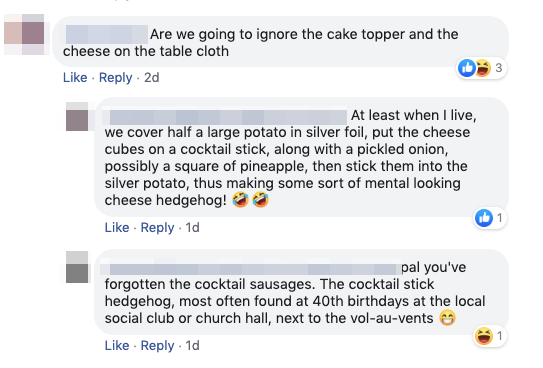This screenshot has width=543, height=368.
Task: Open the 1d timestamp under the cocktail sausages reply
Action: [193, 345]
